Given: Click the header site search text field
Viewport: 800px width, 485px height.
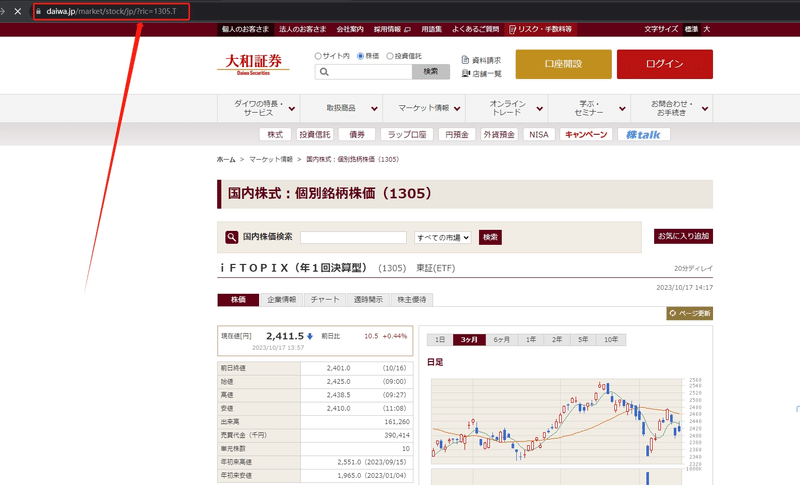Looking at the screenshot, I should [363, 72].
